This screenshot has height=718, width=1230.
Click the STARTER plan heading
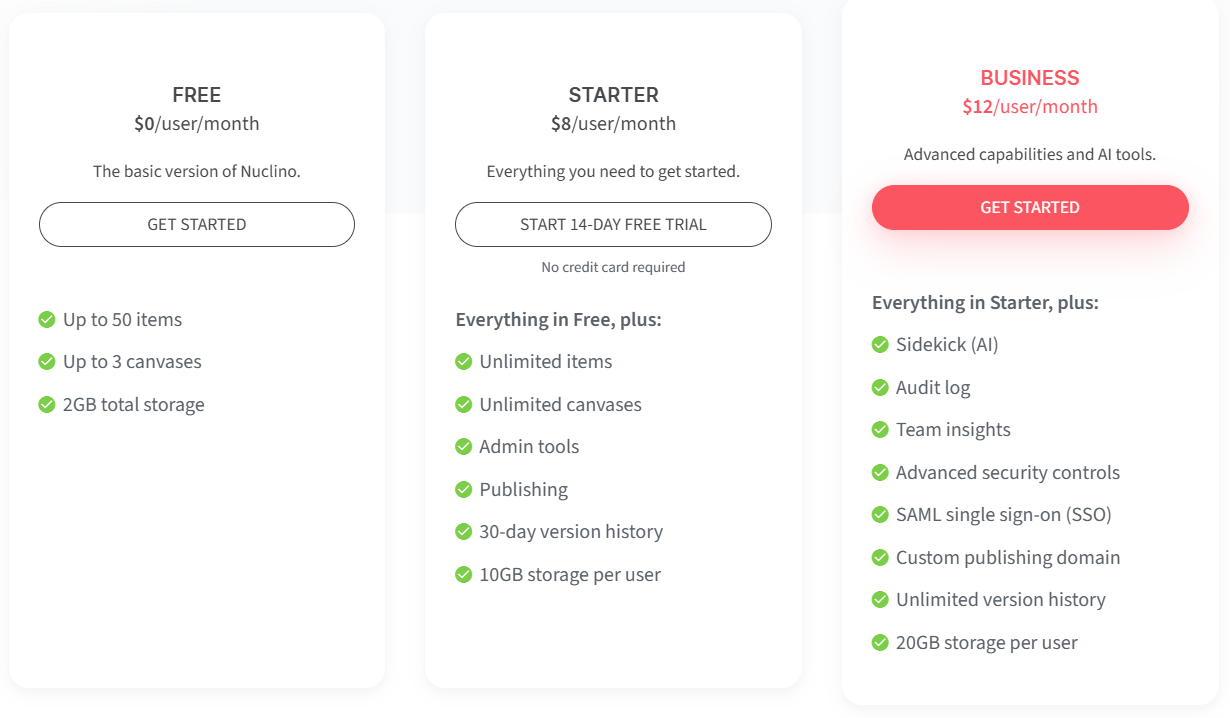tap(613, 95)
